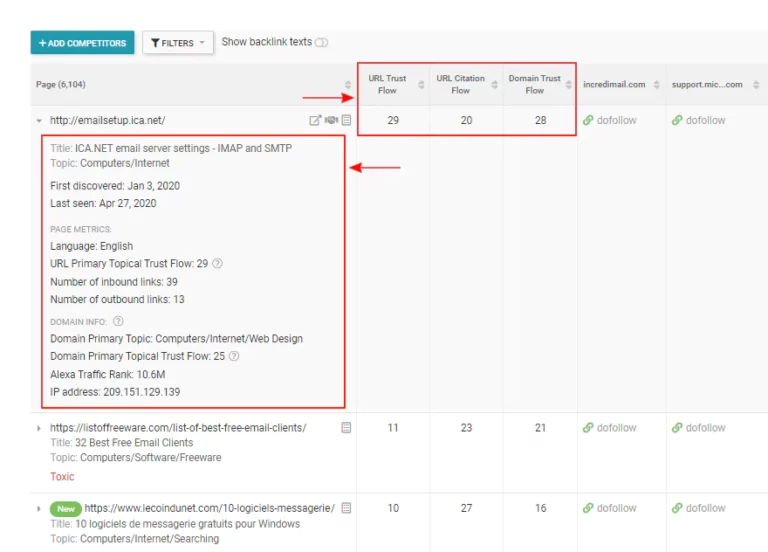
Task: Click help icon beside DOMAIN INFO
Action: tap(118, 321)
